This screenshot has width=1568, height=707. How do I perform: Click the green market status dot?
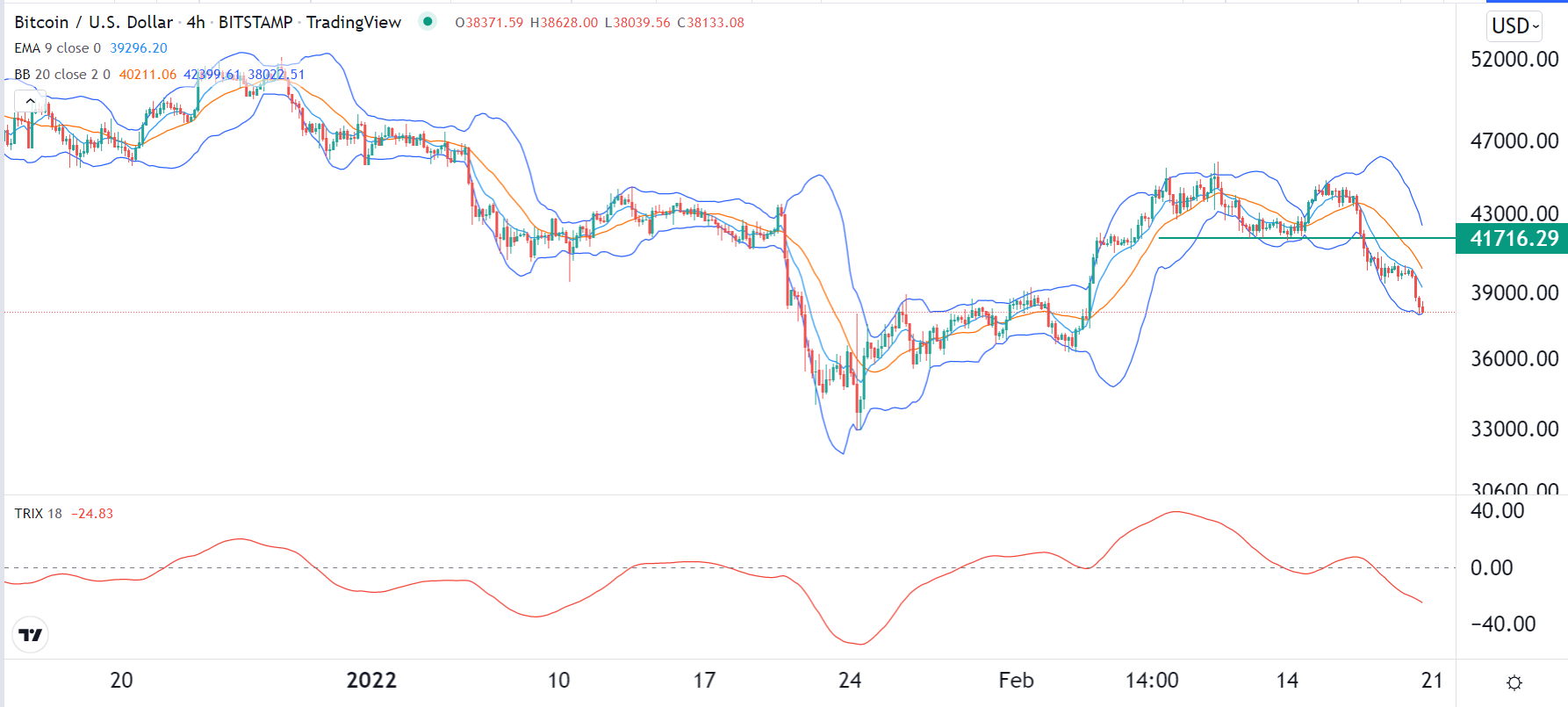coord(428,22)
